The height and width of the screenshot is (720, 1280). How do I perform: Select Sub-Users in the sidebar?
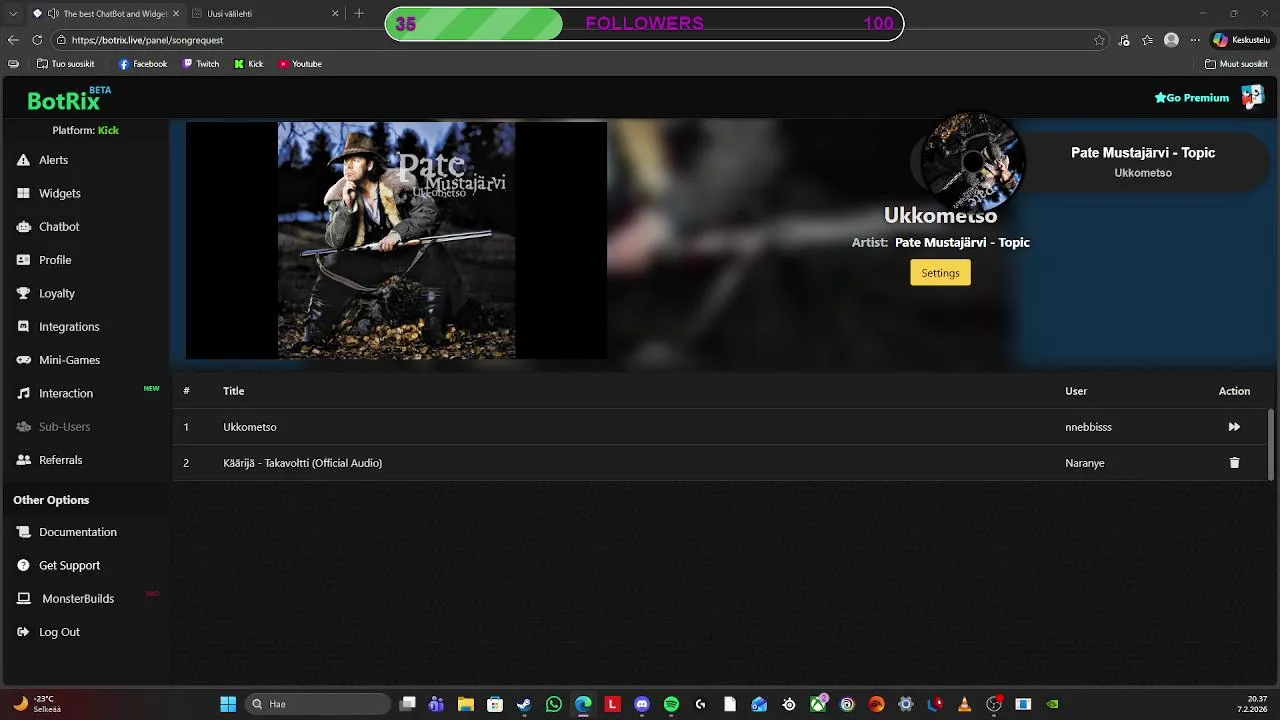click(x=64, y=427)
